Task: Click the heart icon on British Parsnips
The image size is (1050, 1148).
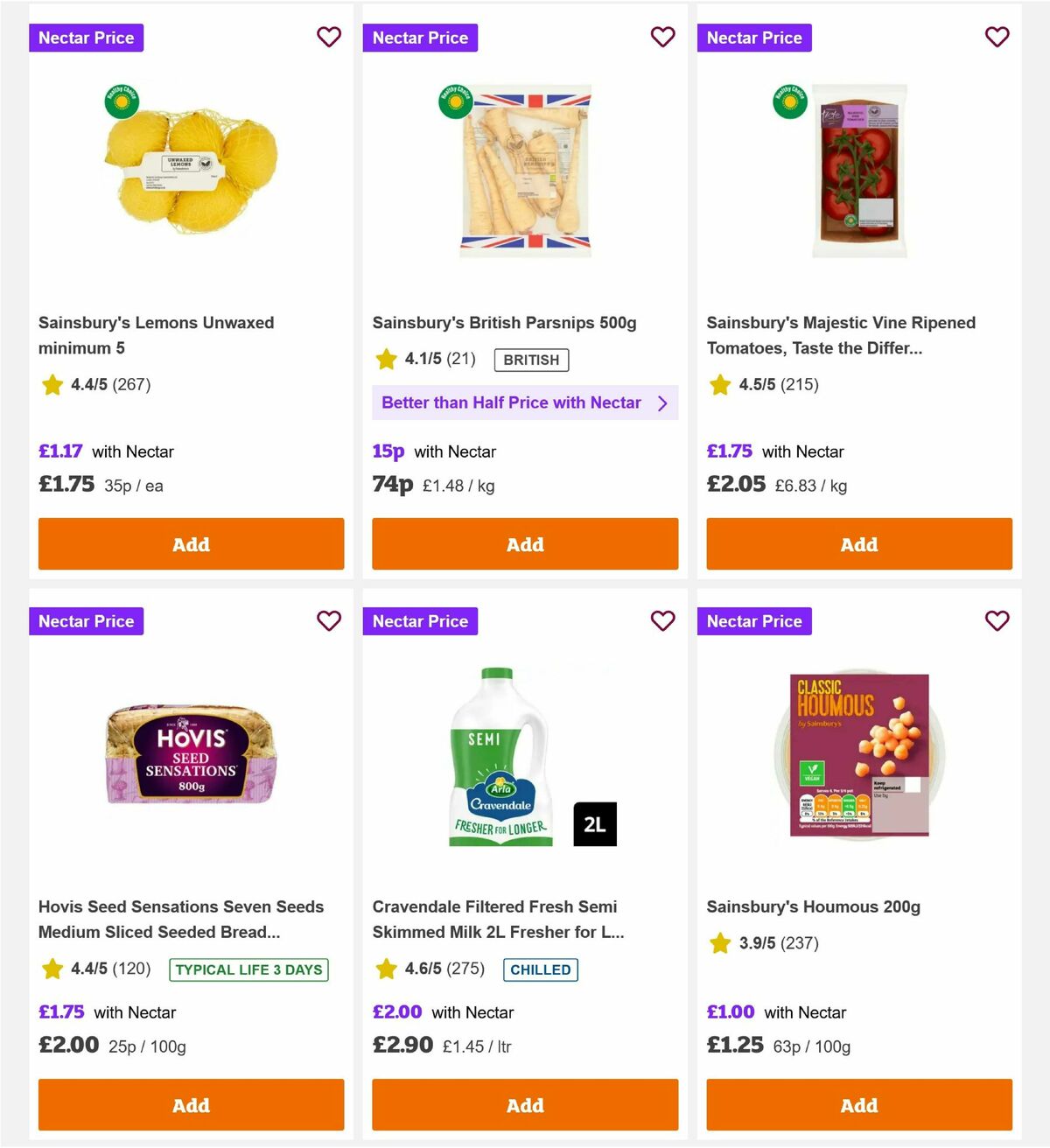Action: tap(663, 38)
